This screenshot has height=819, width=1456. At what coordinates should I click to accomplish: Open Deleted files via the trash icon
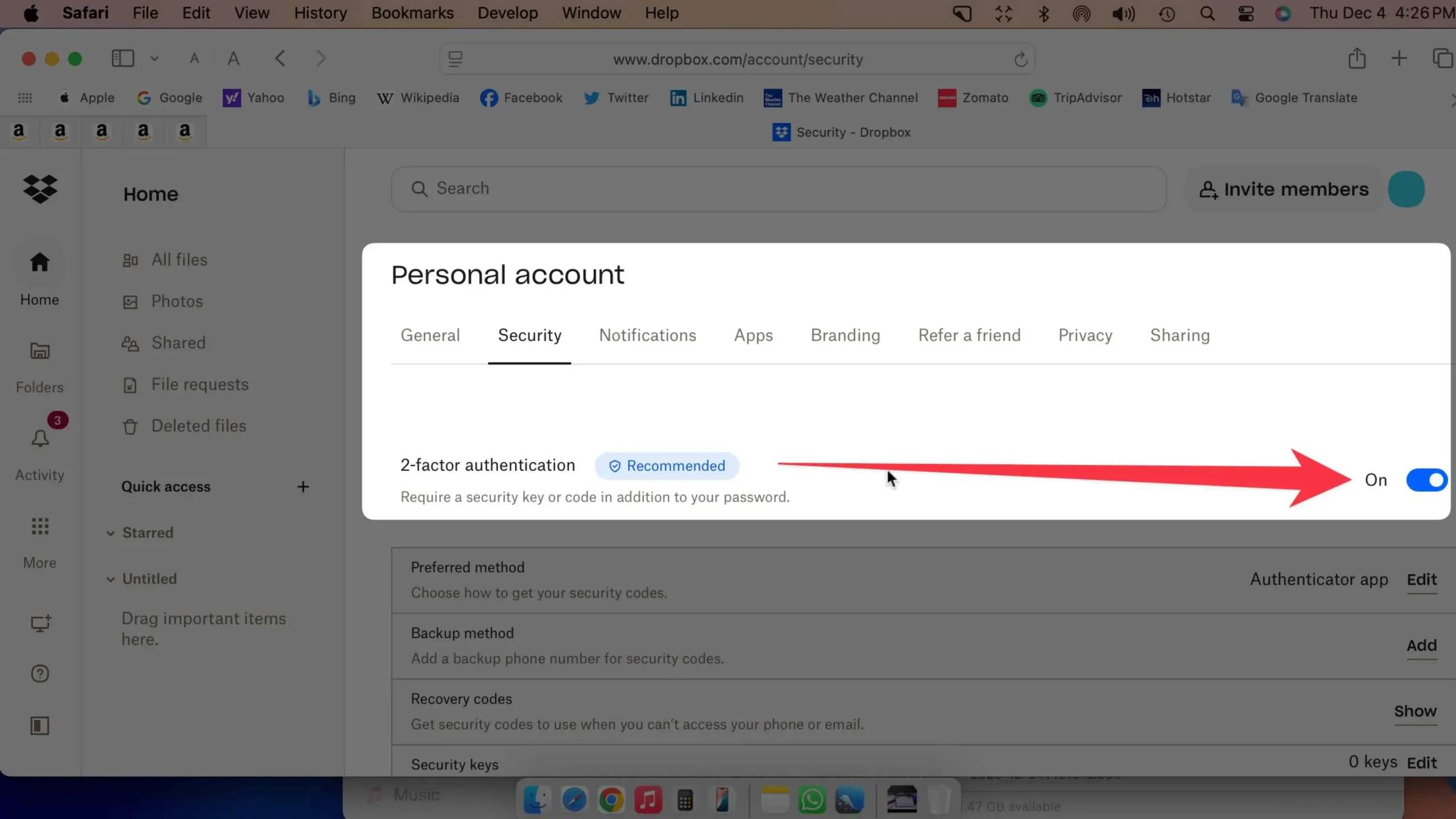pos(130,425)
